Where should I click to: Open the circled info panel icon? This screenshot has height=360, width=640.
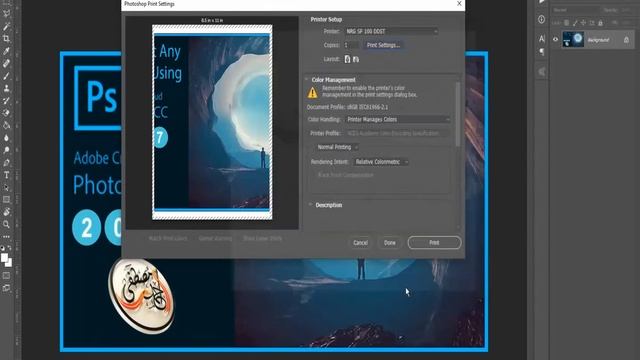(x=542, y=19)
